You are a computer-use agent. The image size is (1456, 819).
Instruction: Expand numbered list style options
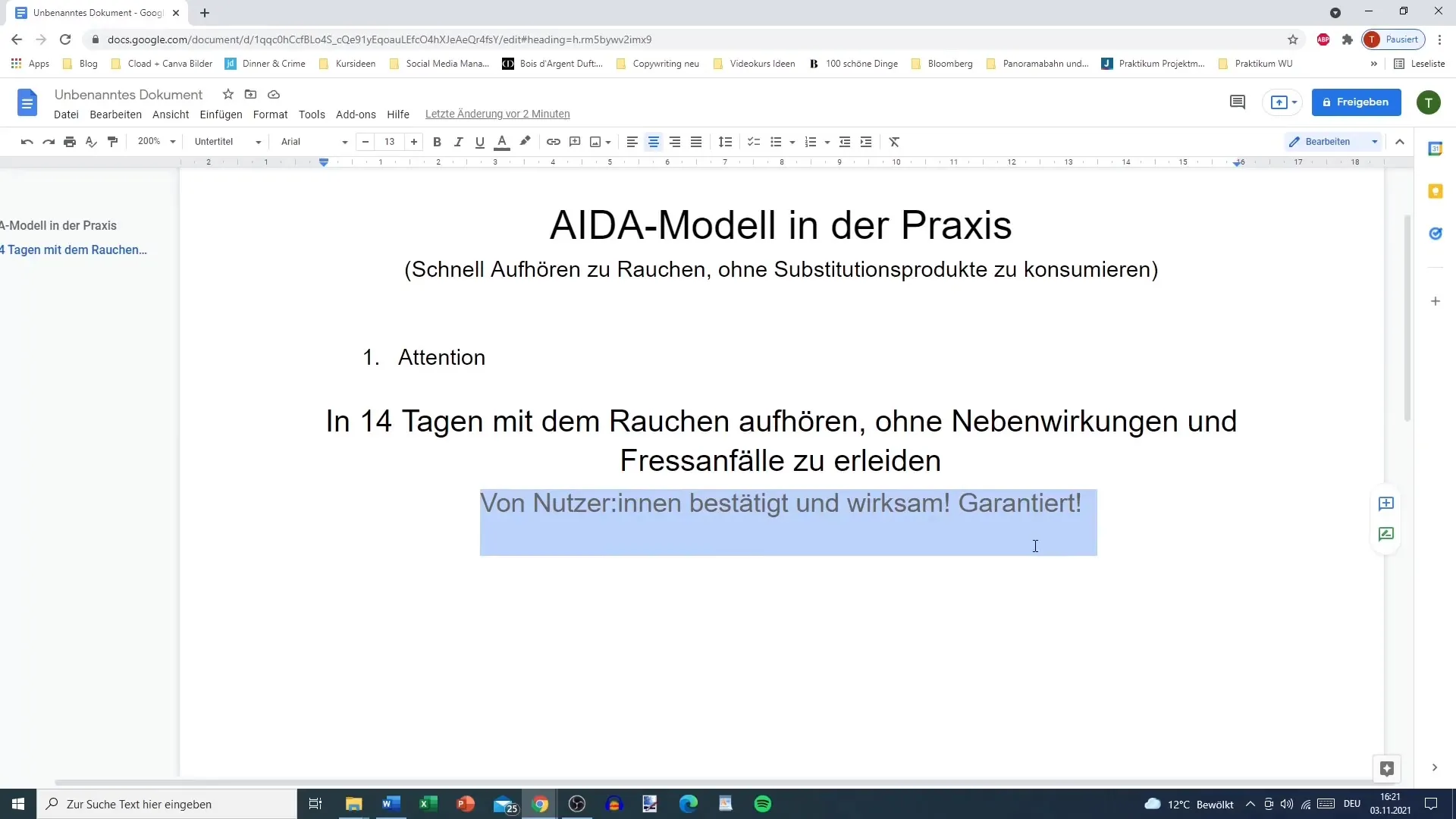827,143
